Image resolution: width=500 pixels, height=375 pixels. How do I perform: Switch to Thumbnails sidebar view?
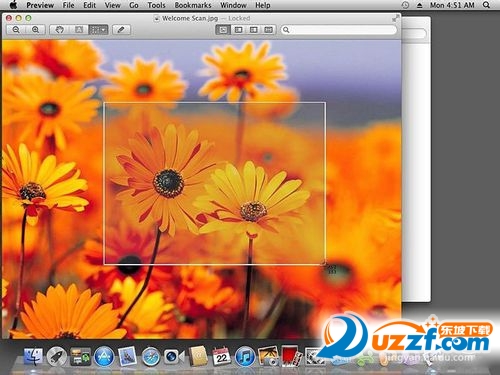238,30
